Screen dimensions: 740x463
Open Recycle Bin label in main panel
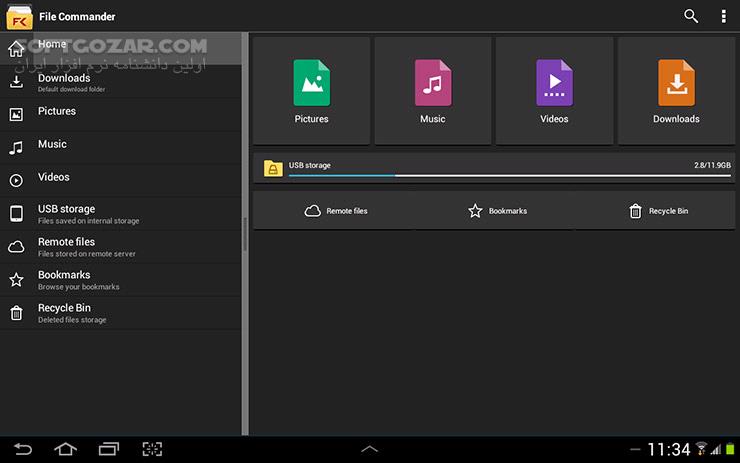click(x=668, y=211)
